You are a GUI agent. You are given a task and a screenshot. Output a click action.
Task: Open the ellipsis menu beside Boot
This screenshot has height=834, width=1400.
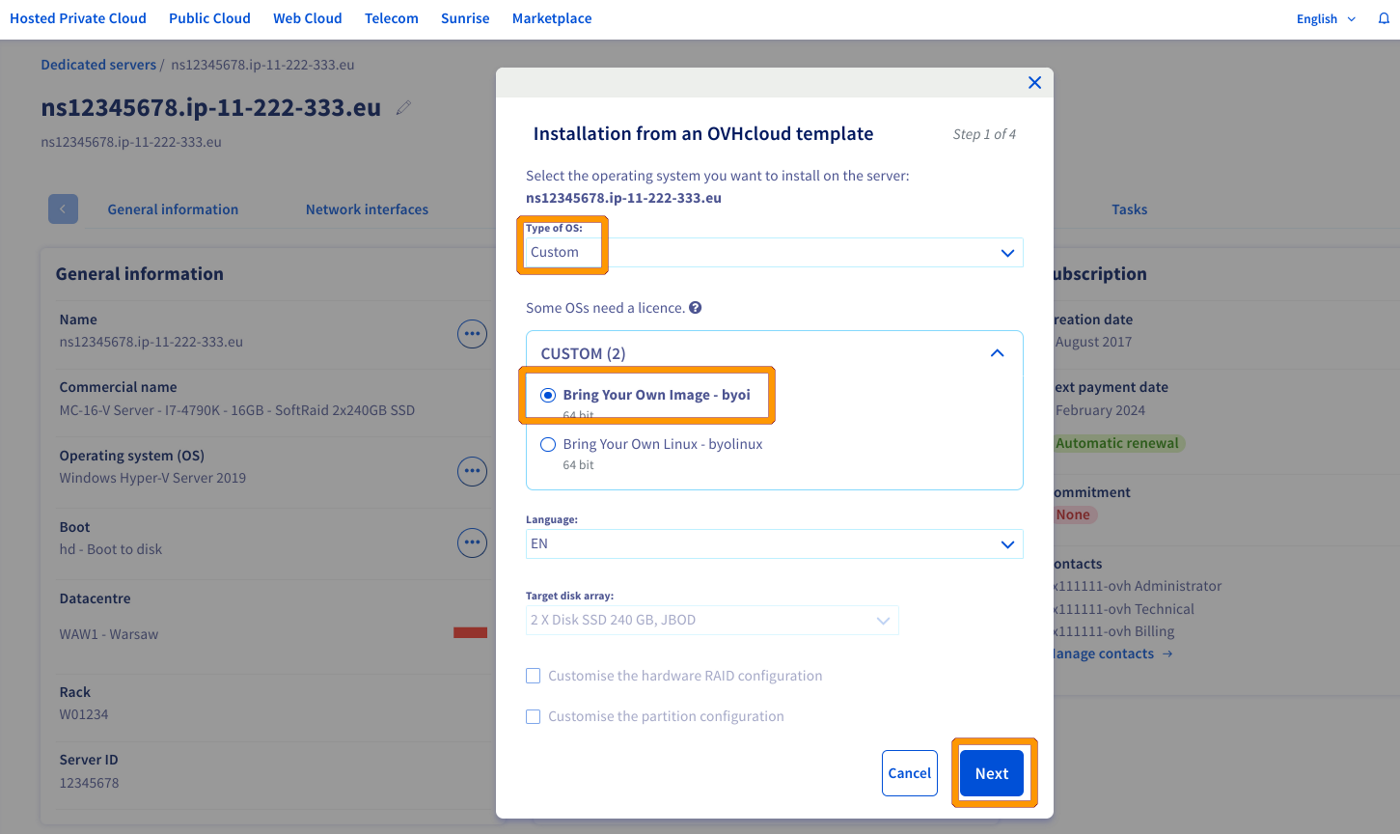[472, 542]
